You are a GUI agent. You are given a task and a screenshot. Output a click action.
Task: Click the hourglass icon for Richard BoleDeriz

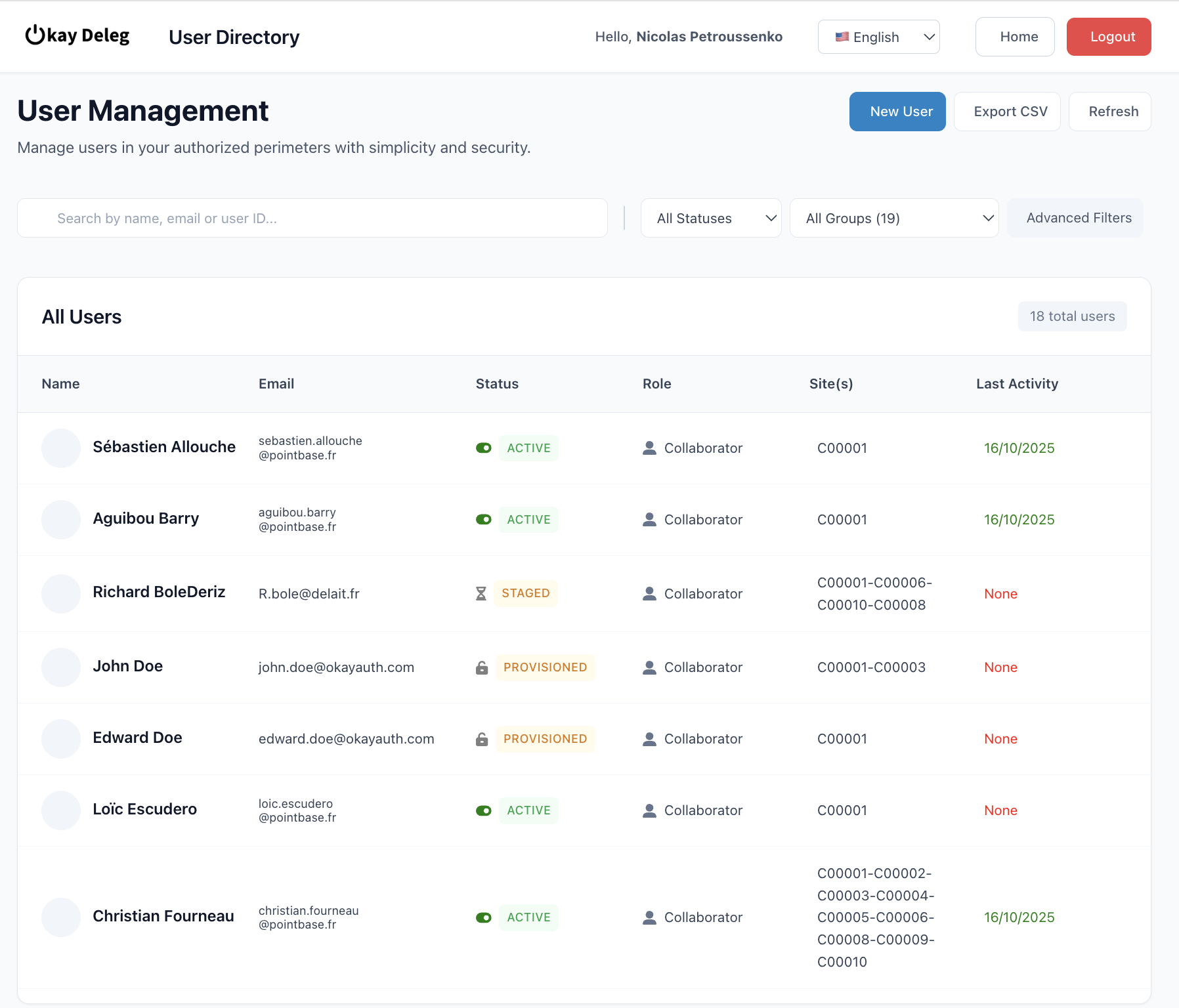(481, 594)
